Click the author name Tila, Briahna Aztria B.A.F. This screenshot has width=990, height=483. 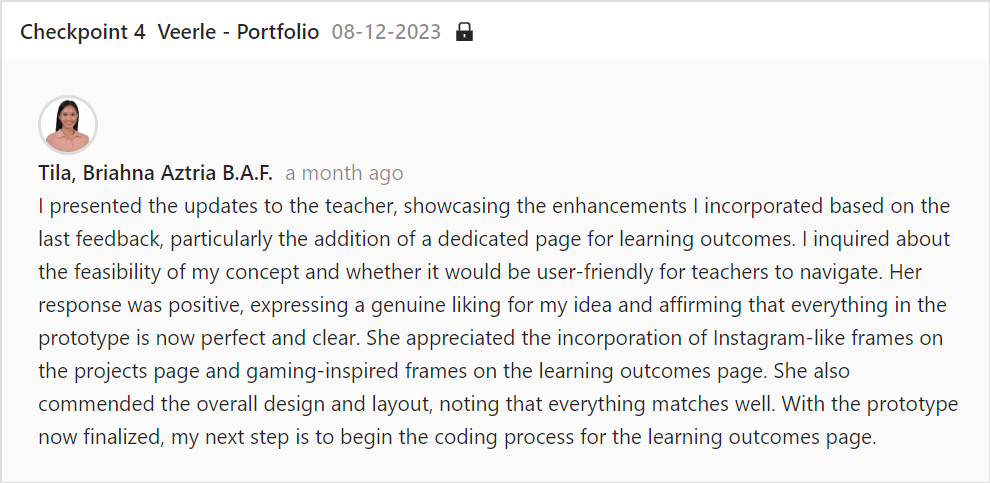(x=155, y=173)
